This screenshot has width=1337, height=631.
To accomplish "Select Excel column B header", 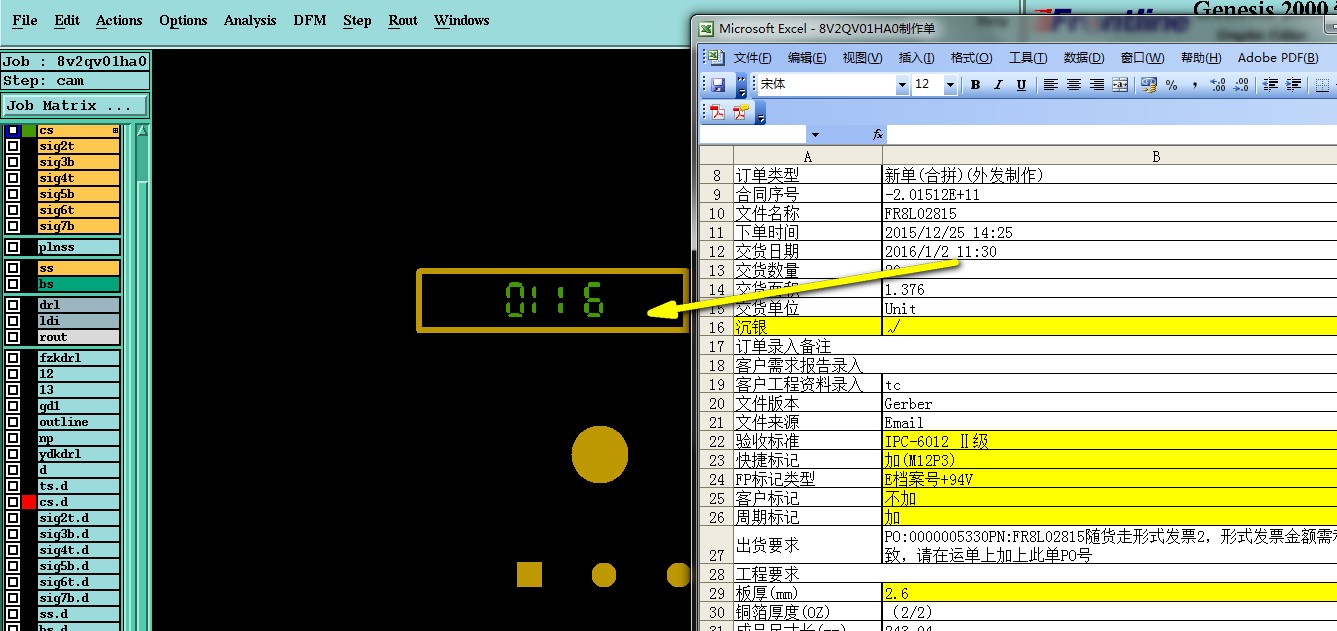I will [x=1109, y=156].
